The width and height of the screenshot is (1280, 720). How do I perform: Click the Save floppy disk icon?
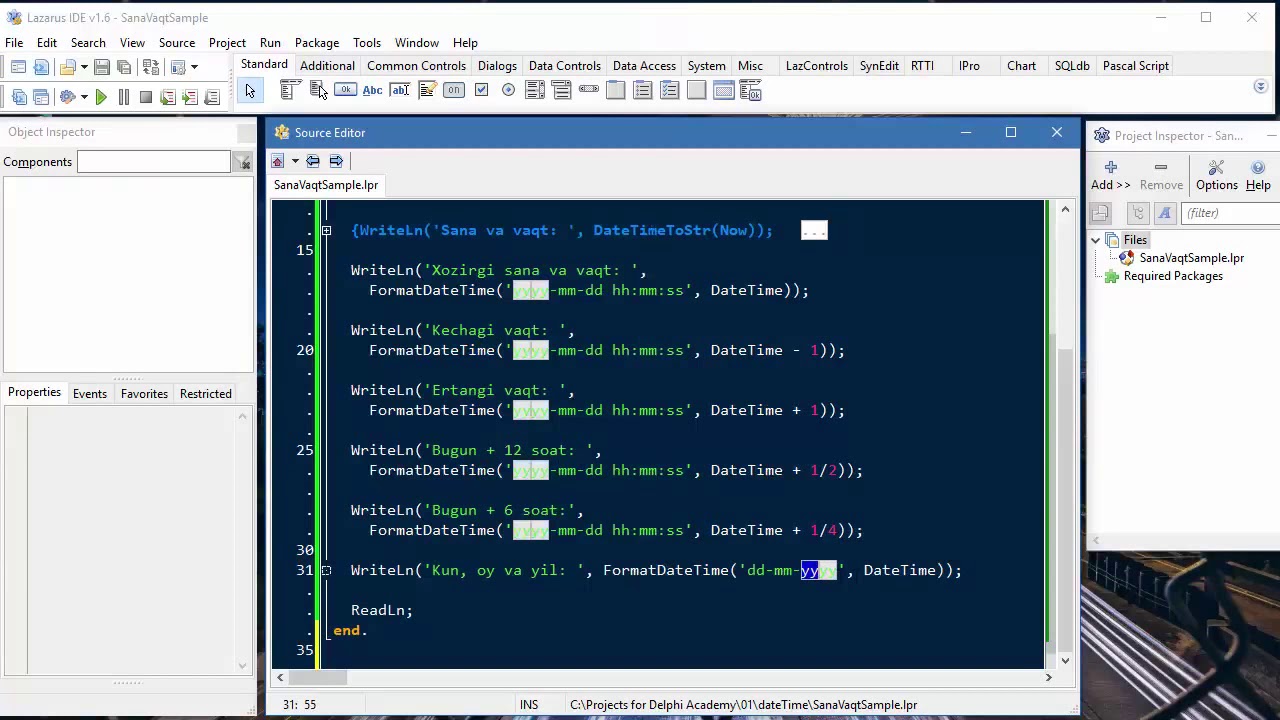(x=102, y=67)
